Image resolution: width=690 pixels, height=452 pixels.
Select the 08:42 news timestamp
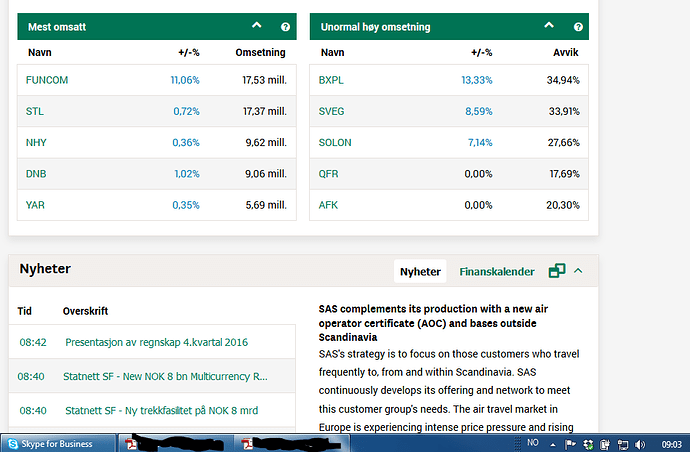tap(33, 342)
